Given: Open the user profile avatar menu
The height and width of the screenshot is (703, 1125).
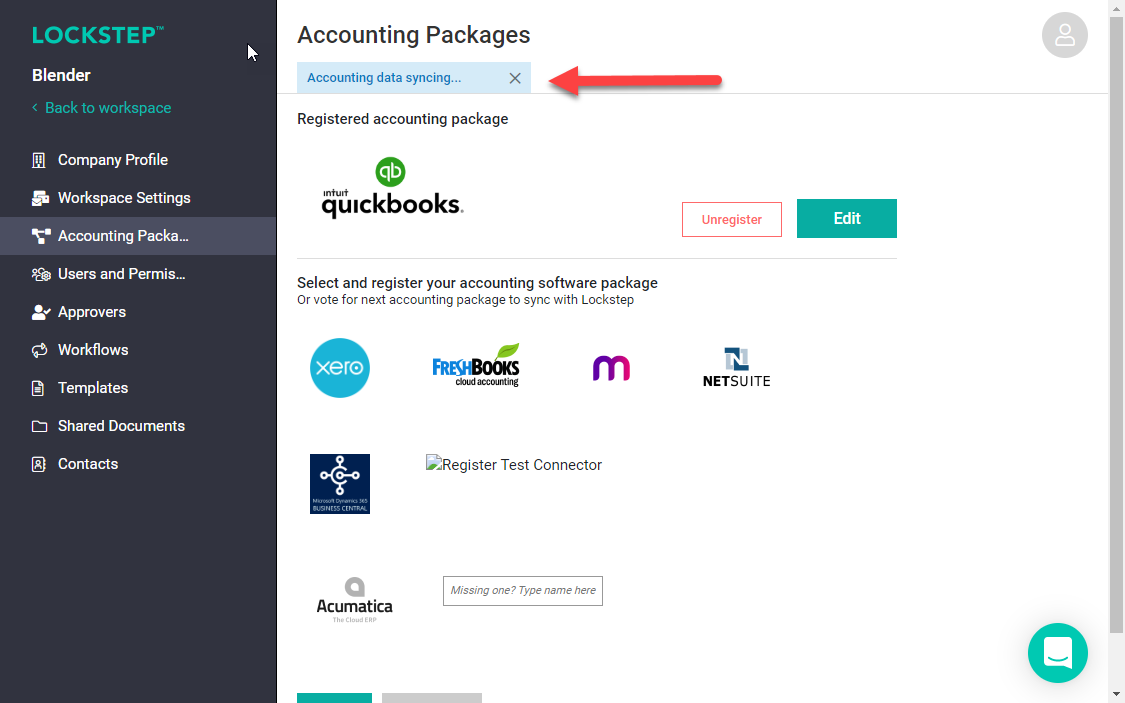Looking at the screenshot, I should point(1064,35).
